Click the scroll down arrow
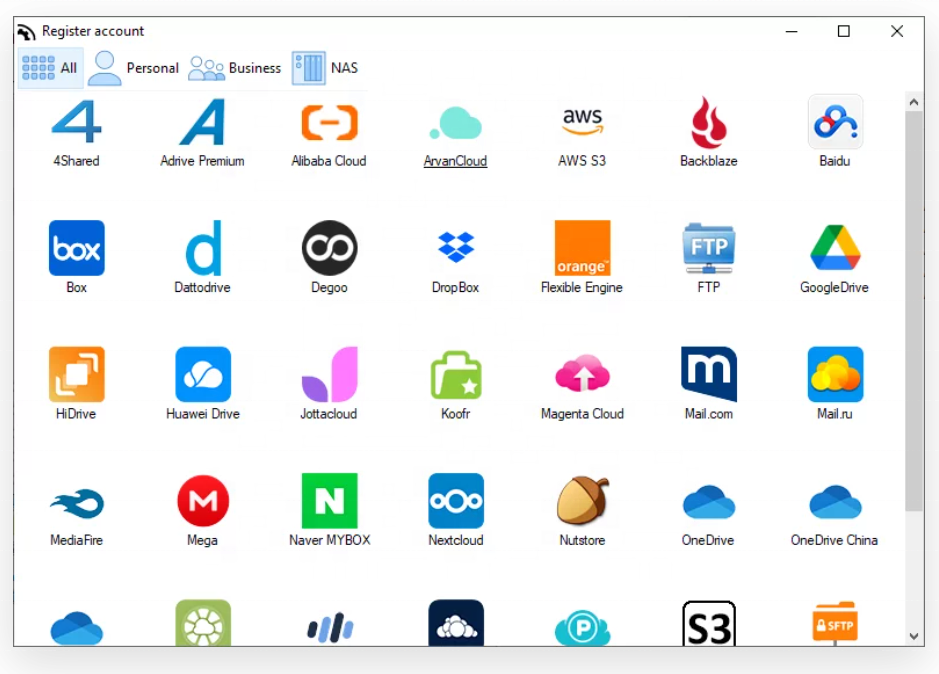939x674 pixels. point(913,635)
